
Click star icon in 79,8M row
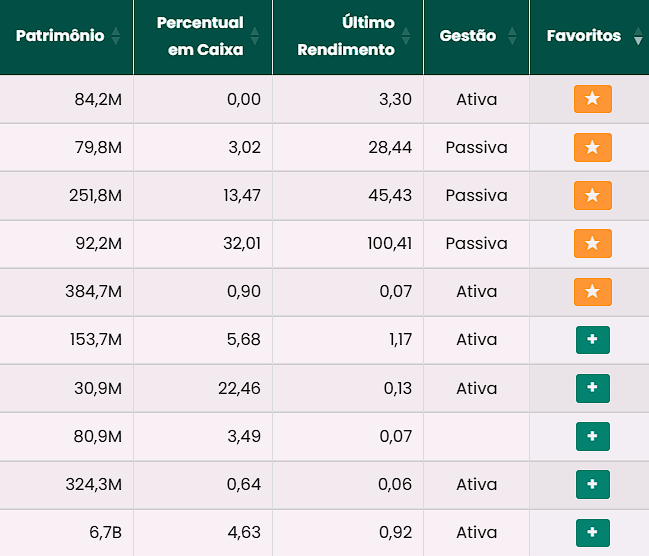click(592, 147)
